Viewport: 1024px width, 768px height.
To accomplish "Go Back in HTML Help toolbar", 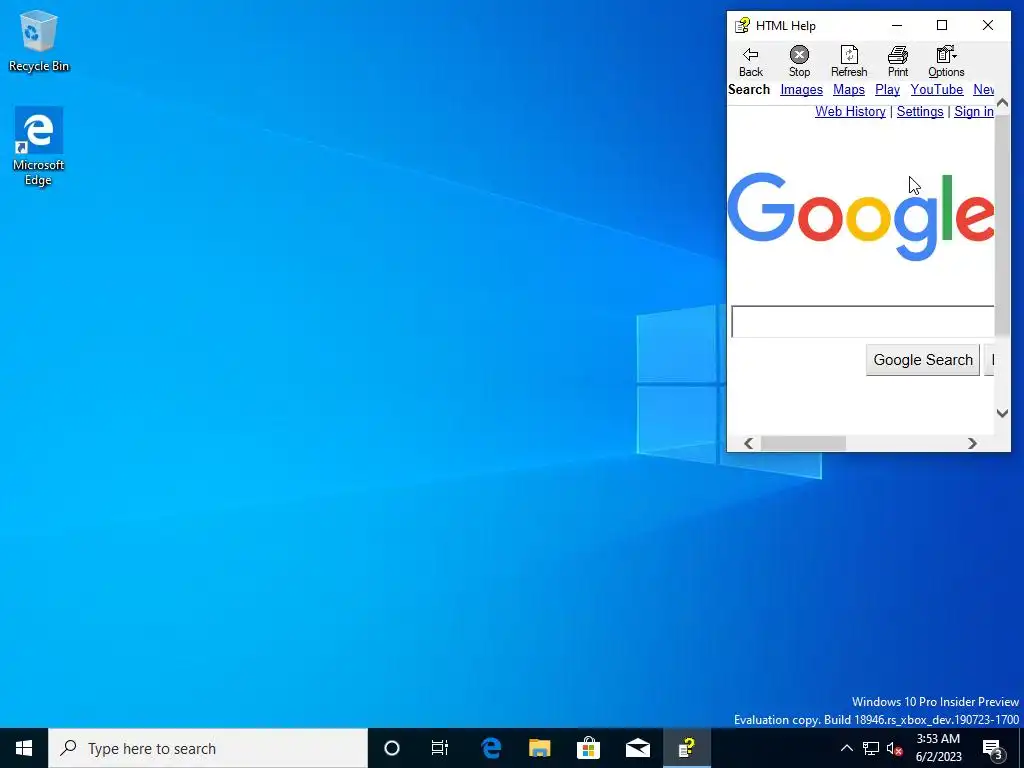I will [750, 61].
